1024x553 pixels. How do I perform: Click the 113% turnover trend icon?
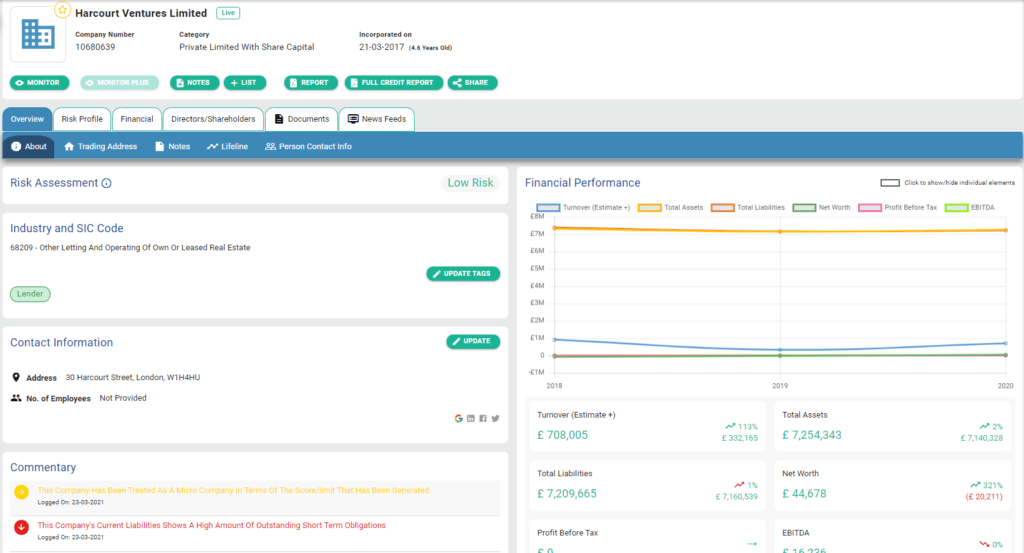tap(730, 426)
